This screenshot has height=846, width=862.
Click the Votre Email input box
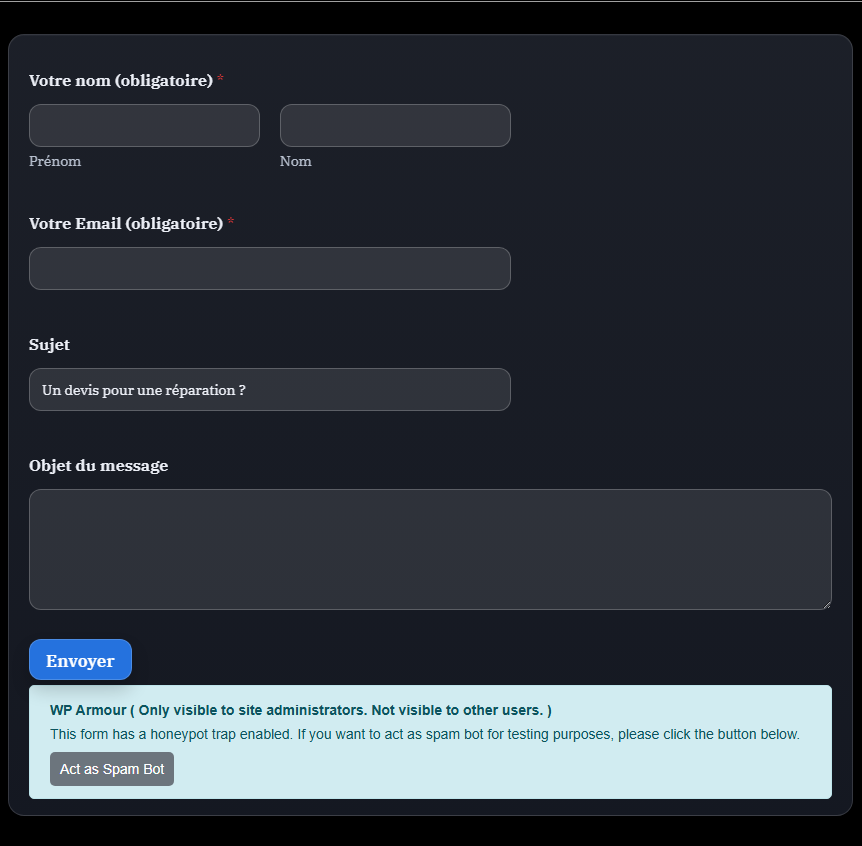point(269,269)
